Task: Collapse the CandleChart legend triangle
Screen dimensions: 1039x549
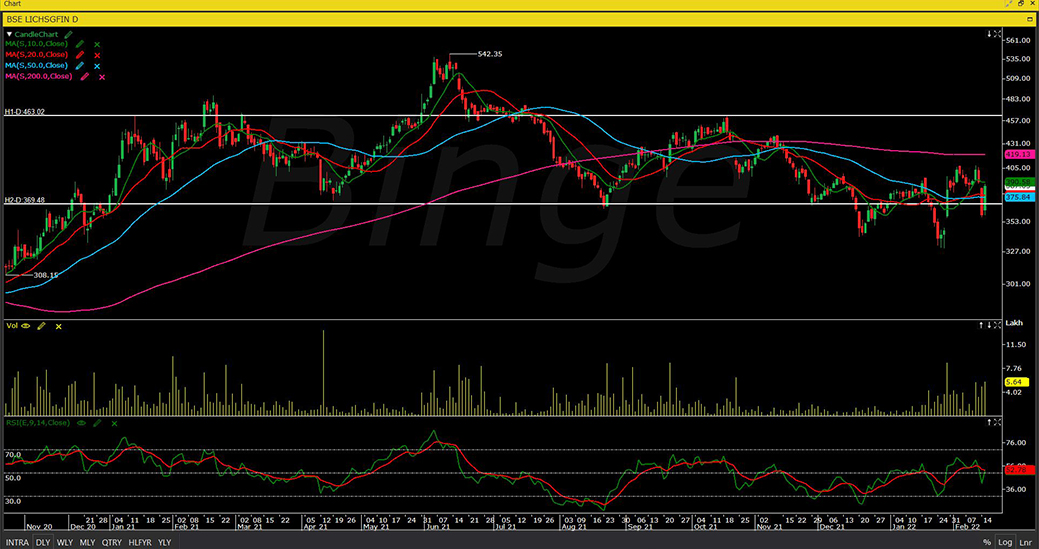Action: pyautogui.click(x=9, y=34)
